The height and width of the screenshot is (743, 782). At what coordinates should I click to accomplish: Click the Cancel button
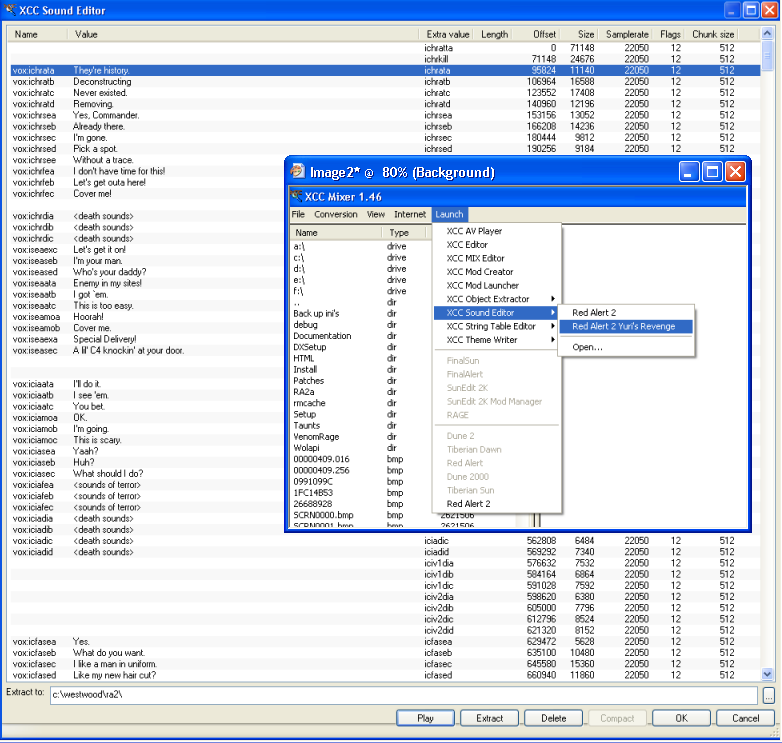pos(745,718)
